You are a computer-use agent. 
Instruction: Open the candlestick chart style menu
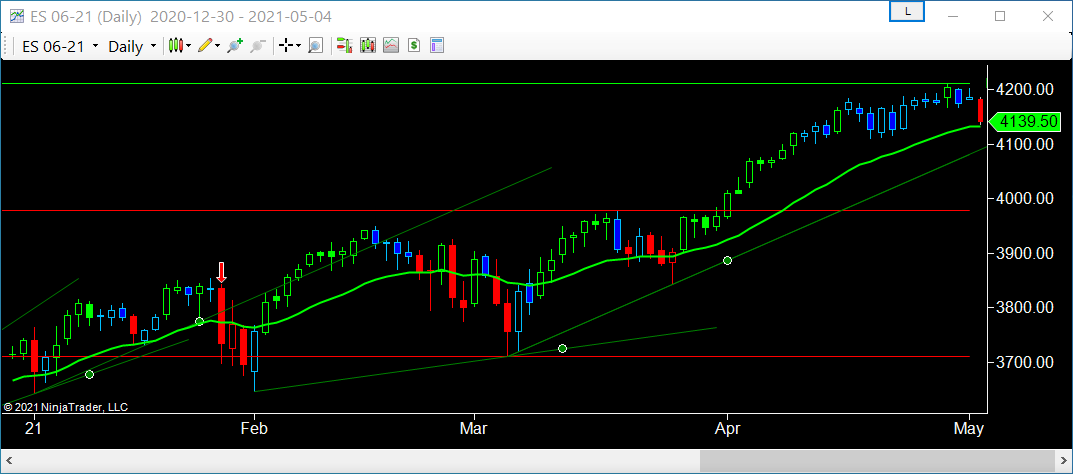point(180,46)
